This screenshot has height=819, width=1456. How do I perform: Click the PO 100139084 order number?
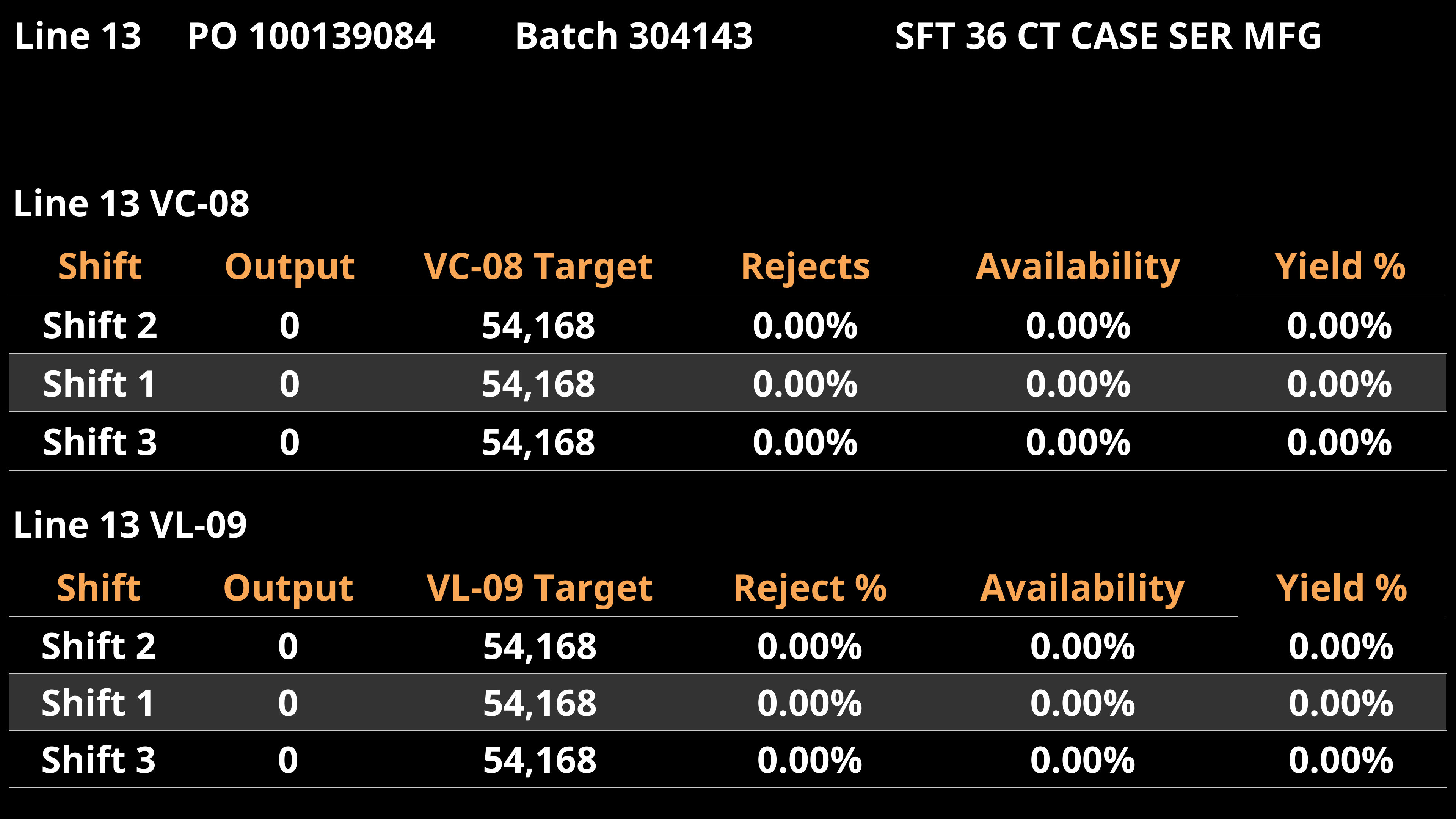coord(311,36)
